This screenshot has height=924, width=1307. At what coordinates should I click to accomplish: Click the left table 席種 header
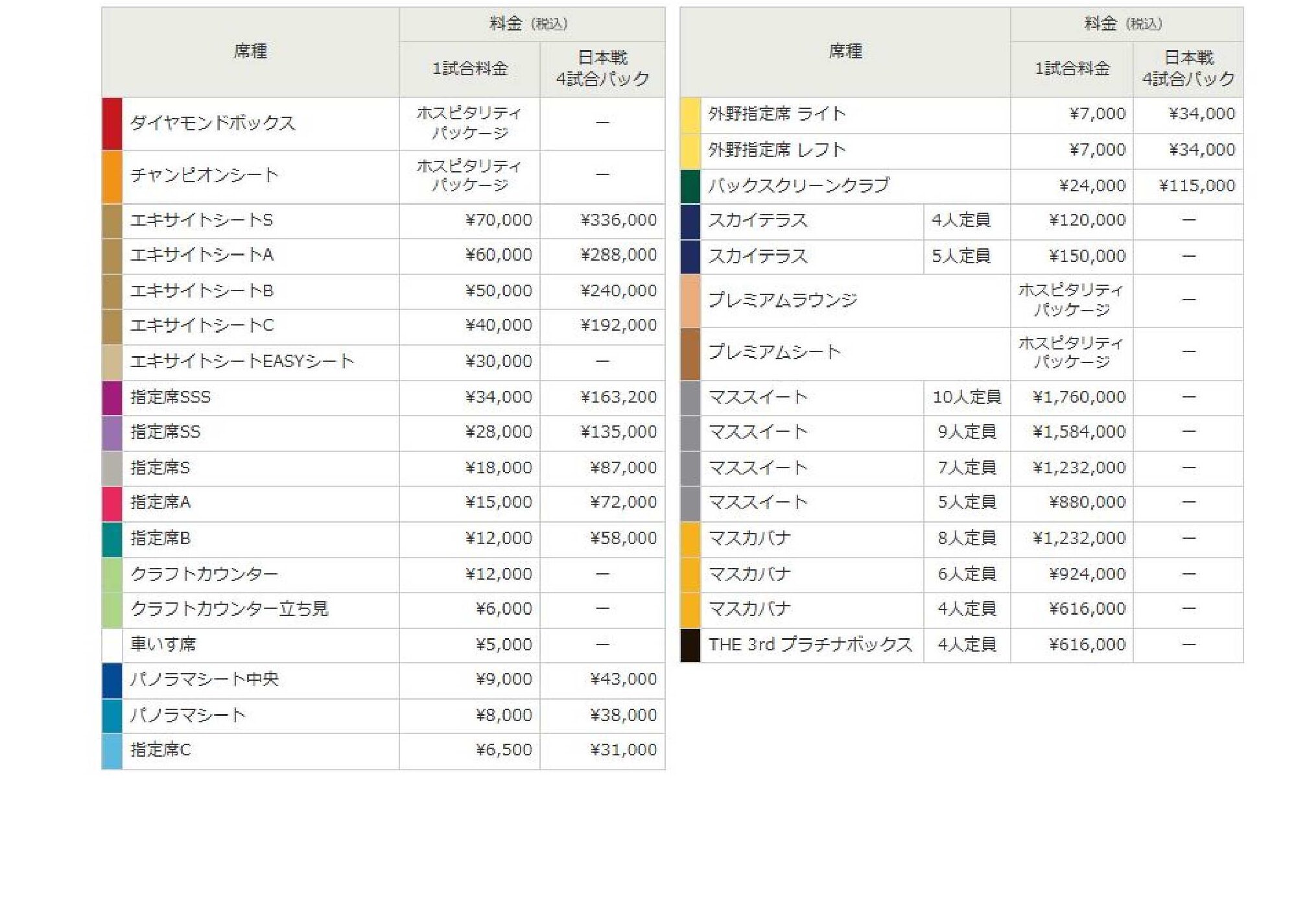coord(250,51)
